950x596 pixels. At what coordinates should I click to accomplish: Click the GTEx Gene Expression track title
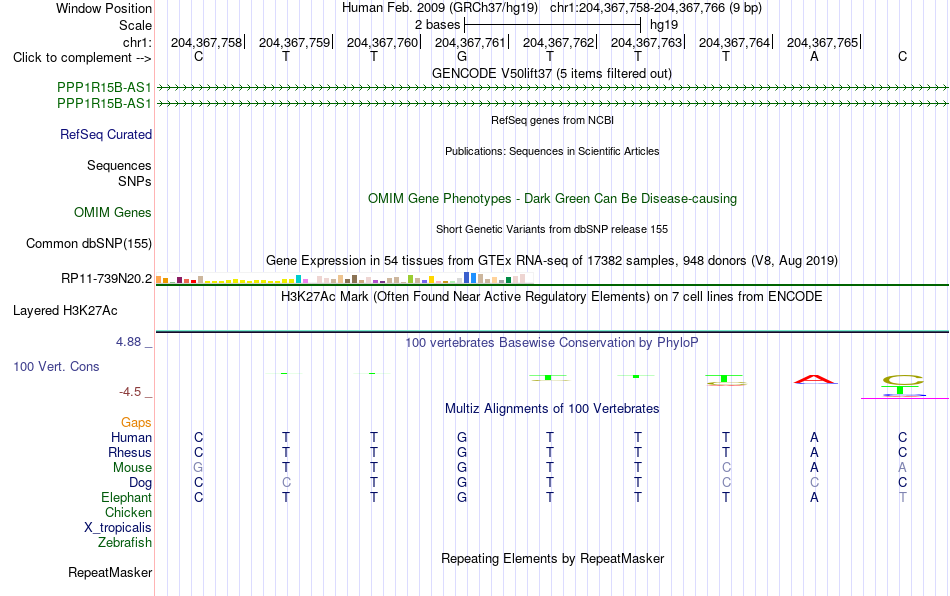(x=552, y=261)
